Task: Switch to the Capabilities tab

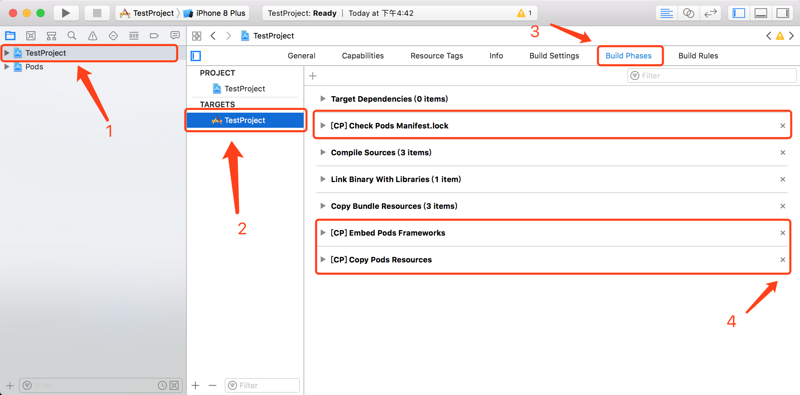Action: tap(363, 56)
